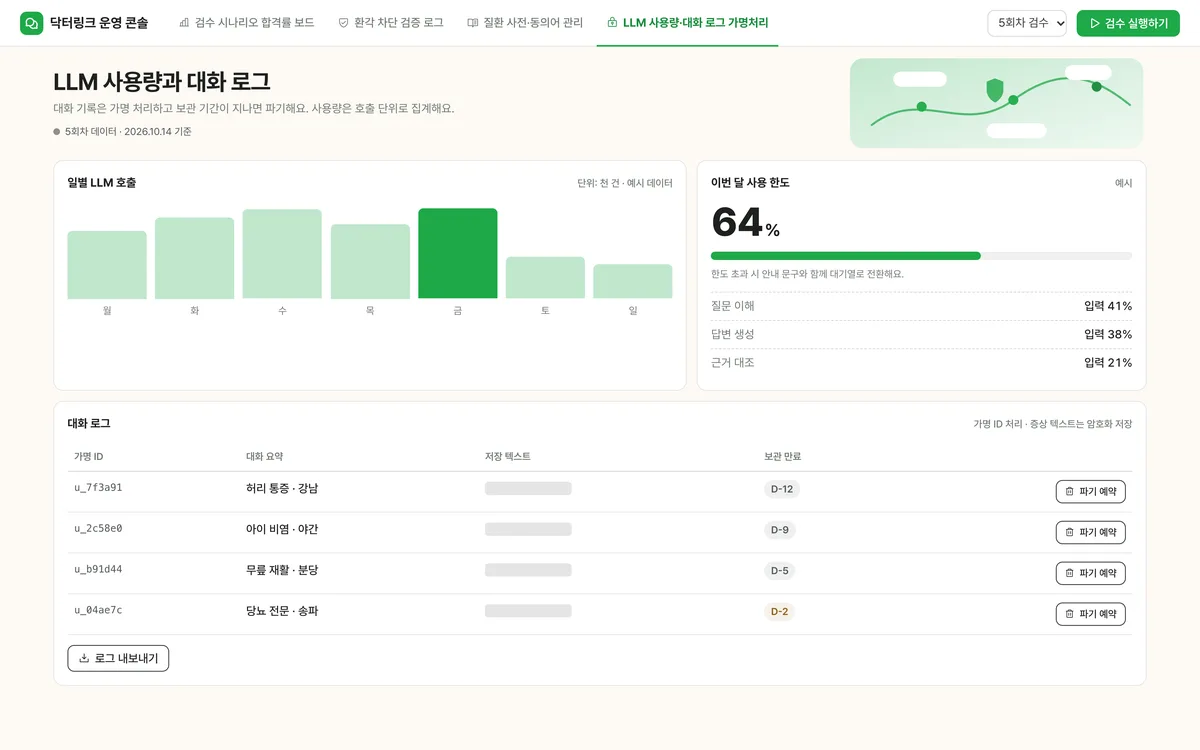The image size is (1200, 750).
Task: Click the 질문 이해 row
Action: 921,306
